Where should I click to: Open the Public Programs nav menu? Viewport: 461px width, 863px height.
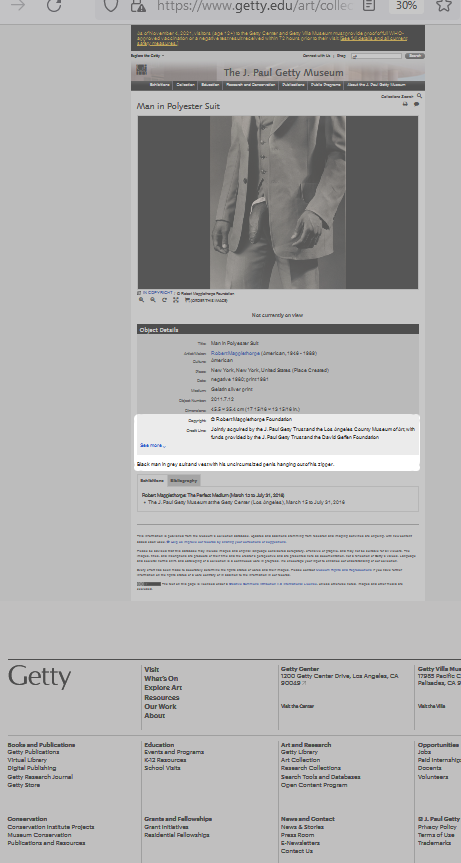pos(326,85)
